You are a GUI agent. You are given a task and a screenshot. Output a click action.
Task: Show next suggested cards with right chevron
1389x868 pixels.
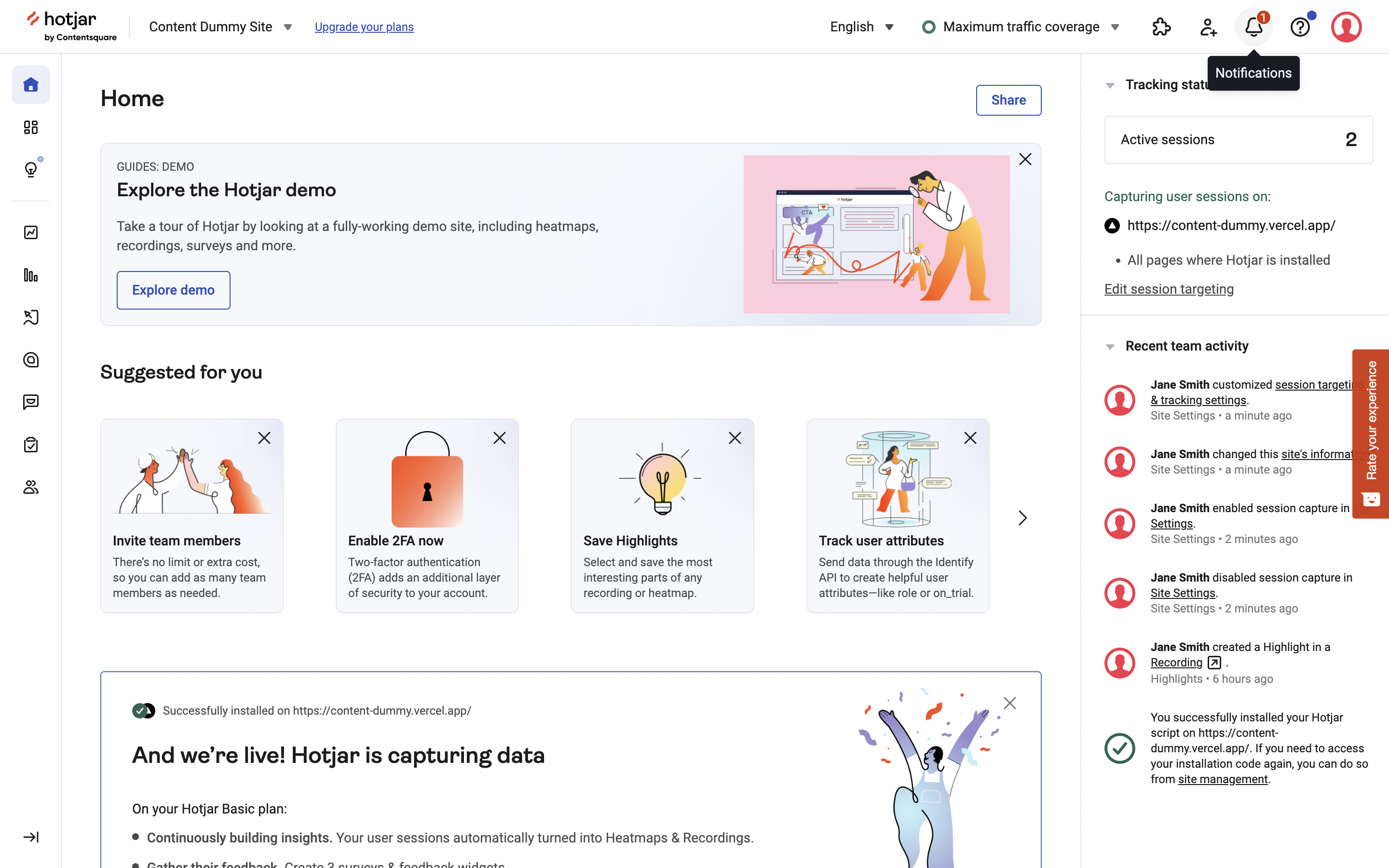1022,518
